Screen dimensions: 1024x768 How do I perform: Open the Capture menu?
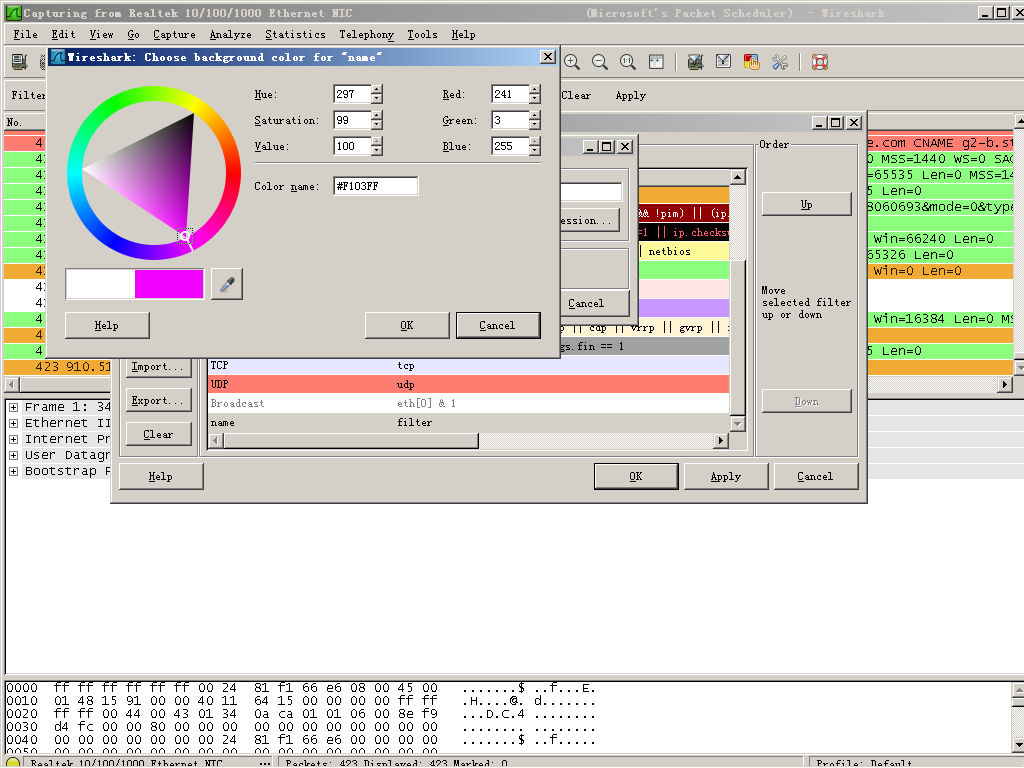point(174,35)
